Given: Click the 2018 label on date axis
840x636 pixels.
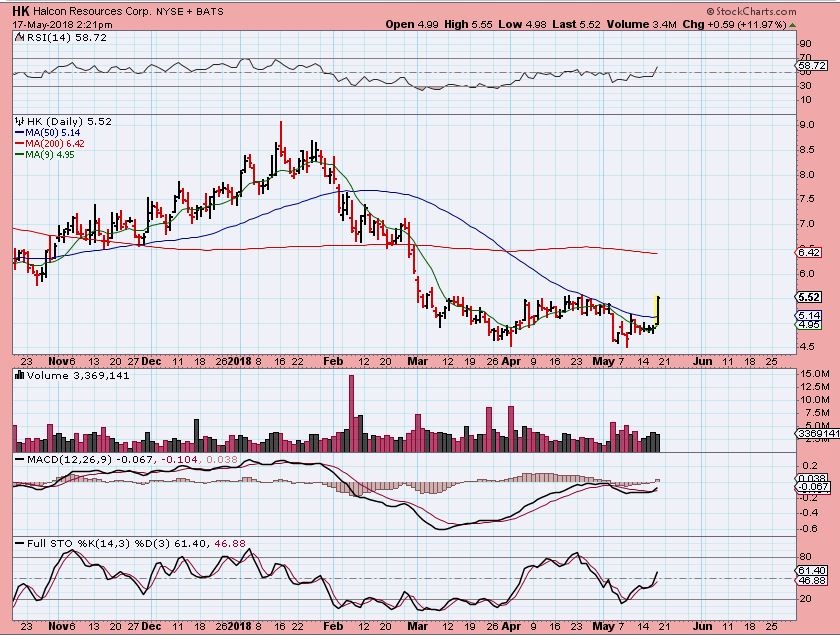Looking at the screenshot, I should (x=241, y=359).
